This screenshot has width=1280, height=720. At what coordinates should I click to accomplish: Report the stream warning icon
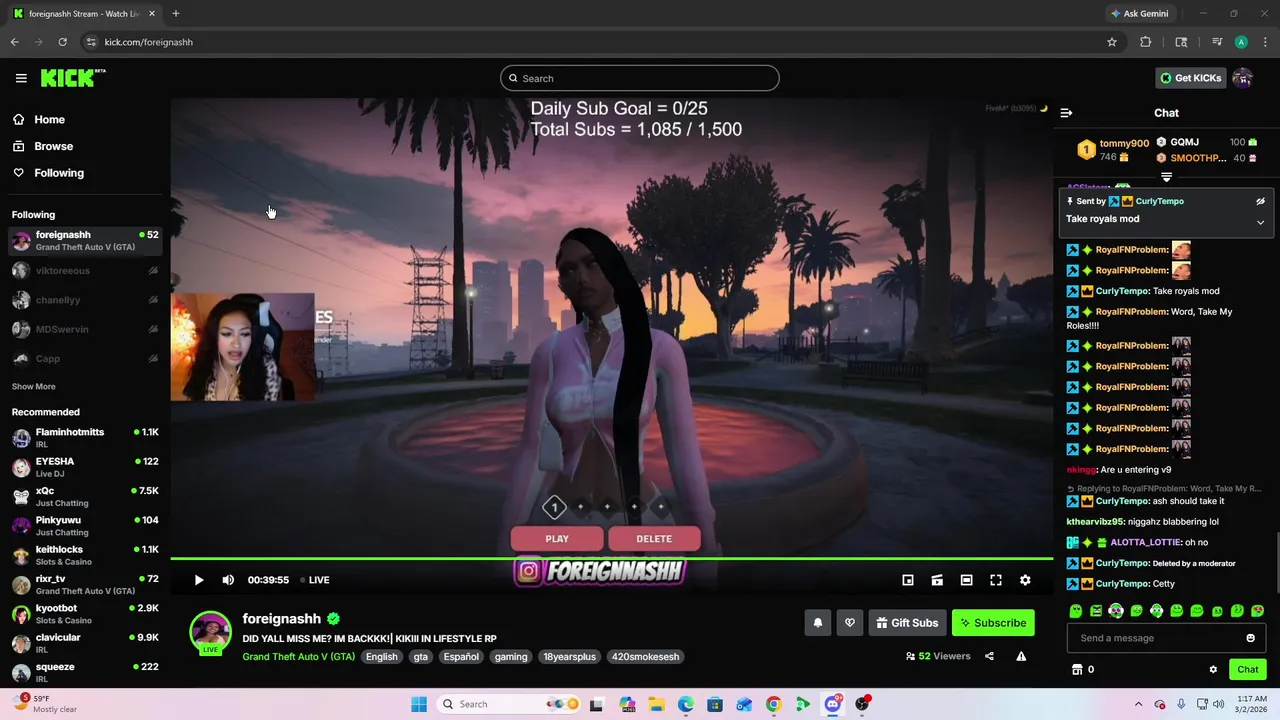tap(1021, 657)
